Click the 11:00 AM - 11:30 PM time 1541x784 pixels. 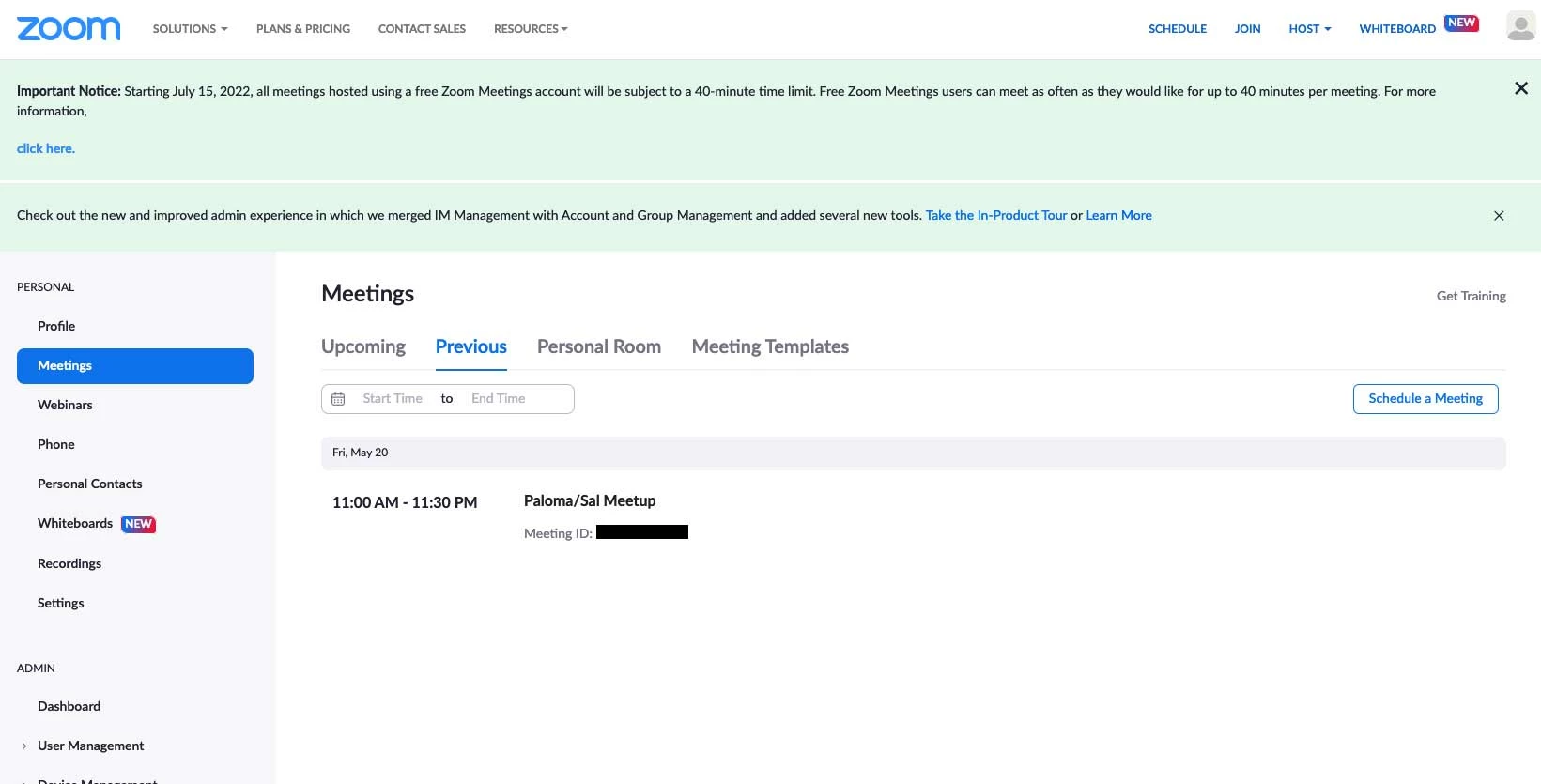click(x=405, y=502)
